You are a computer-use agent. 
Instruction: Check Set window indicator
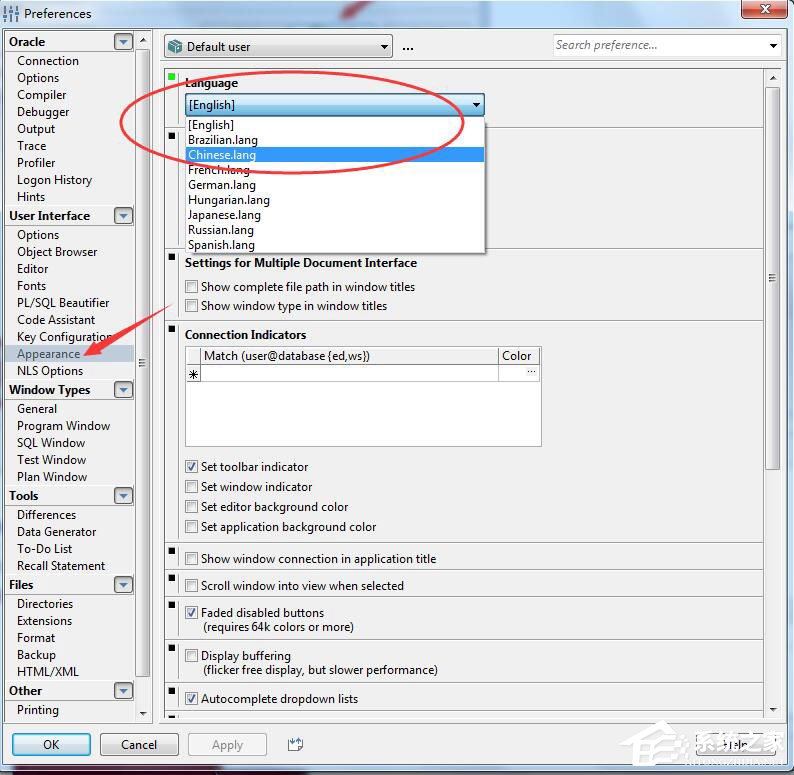[x=191, y=487]
